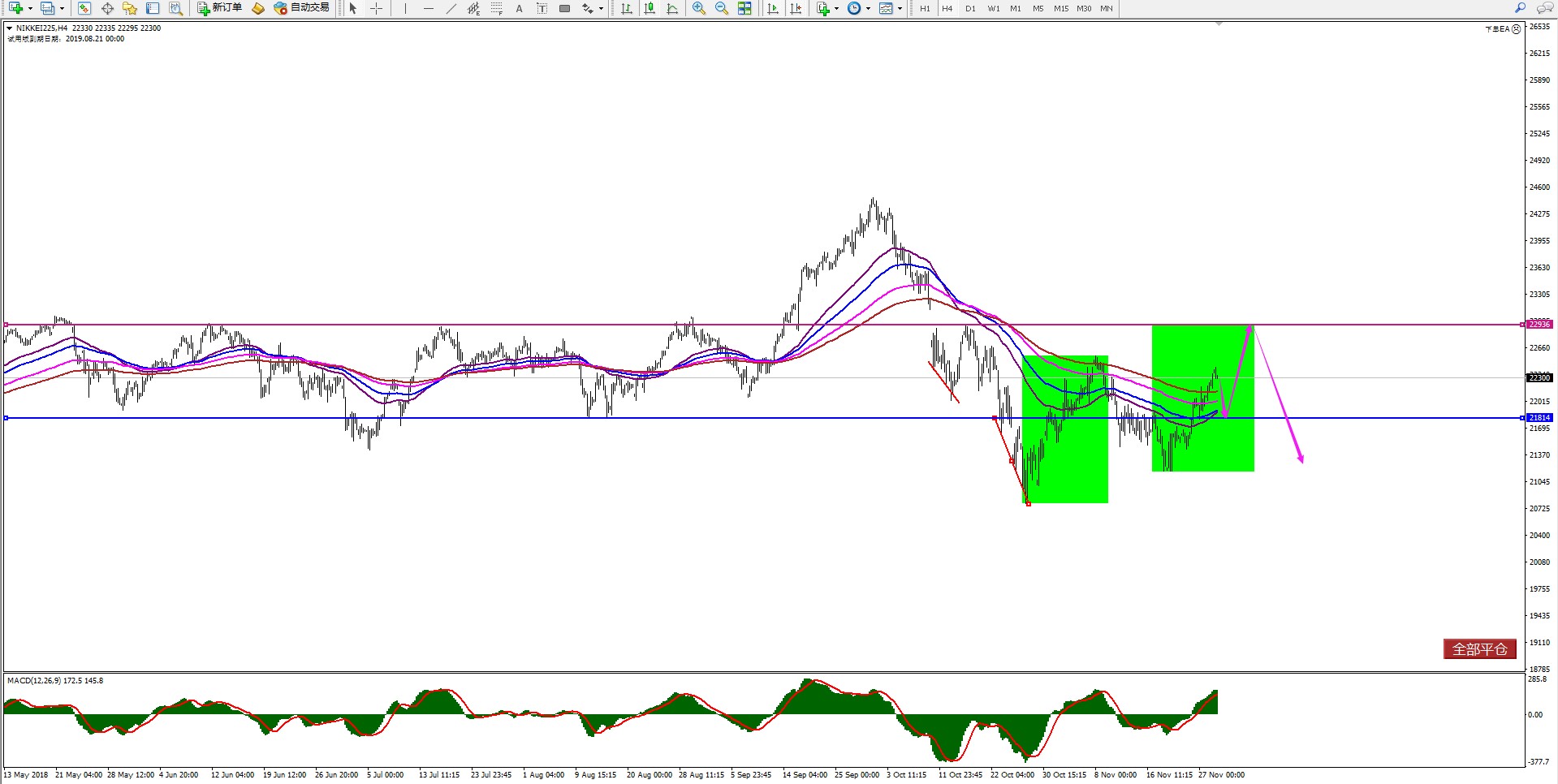Image resolution: width=1558 pixels, height=784 pixels.
Task: Select the text label tool
Action: point(542,8)
